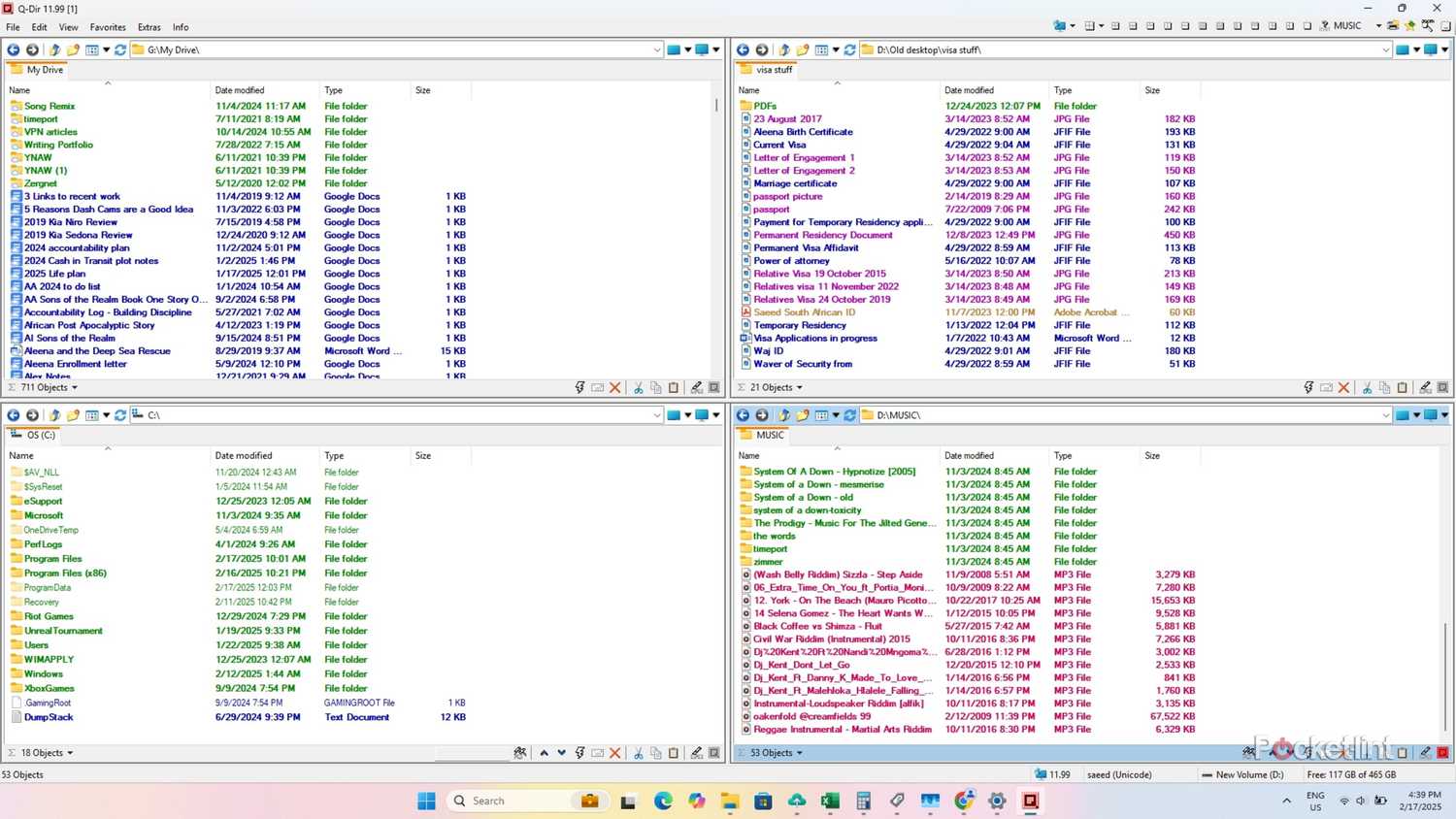Open the C:\ address bar dropdown
This screenshot has height=819, width=1456.
pos(658,414)
